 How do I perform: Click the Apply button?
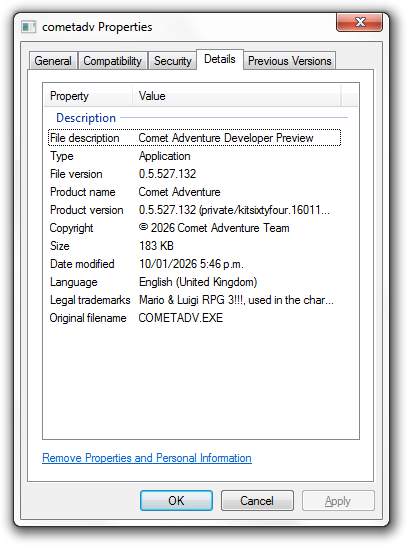338,501
